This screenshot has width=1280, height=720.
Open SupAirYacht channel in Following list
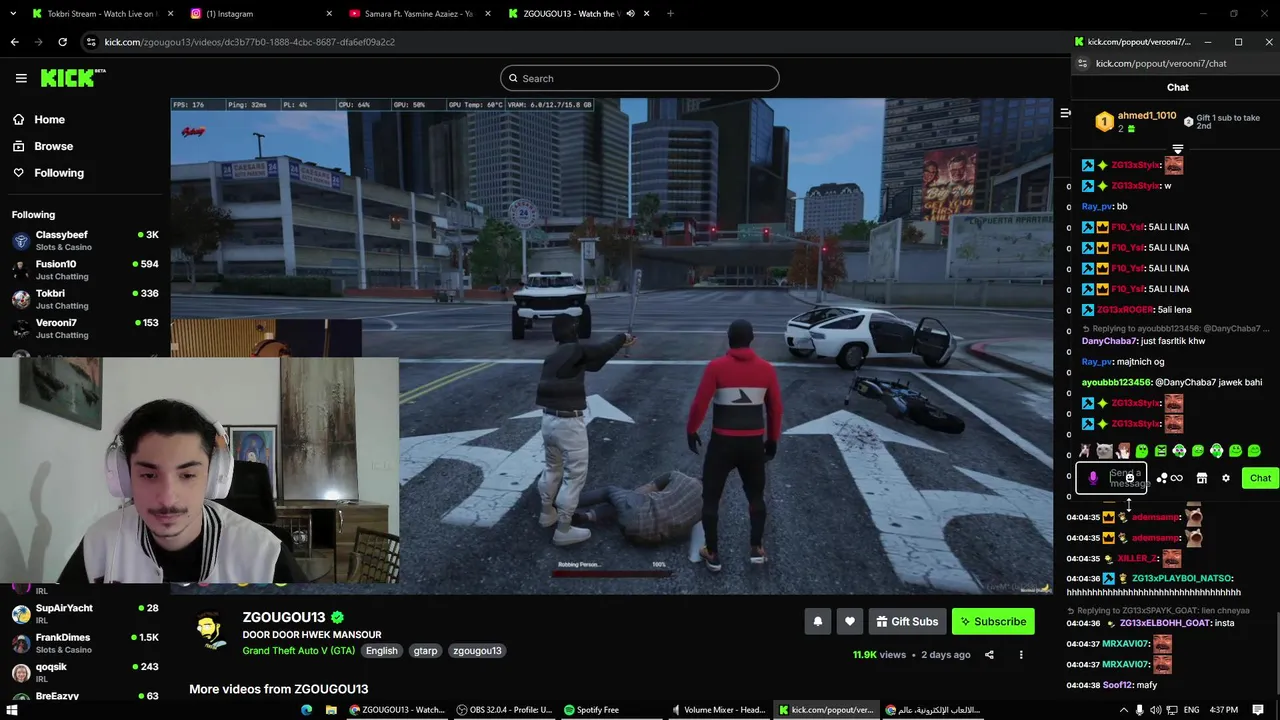click(x=85, y=613)
